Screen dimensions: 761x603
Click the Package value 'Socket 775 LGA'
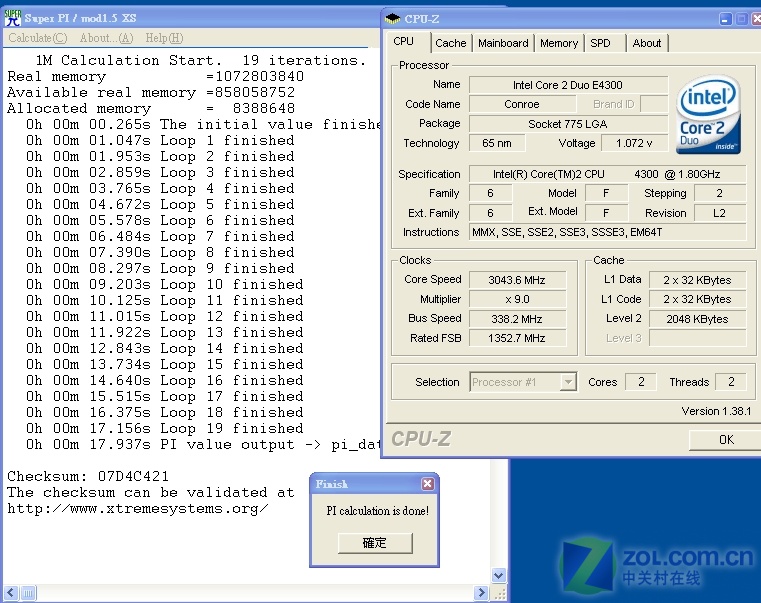[568, 124]
